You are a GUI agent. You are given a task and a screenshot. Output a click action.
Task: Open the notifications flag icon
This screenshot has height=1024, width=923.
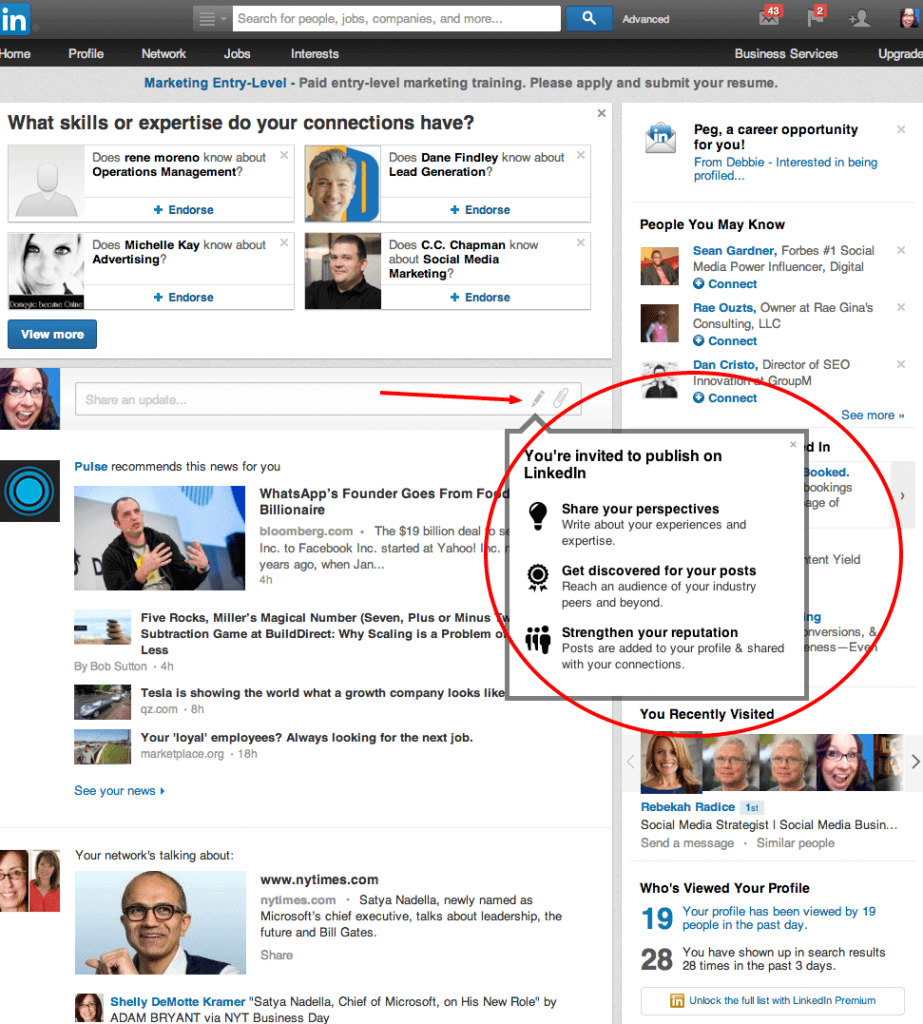816,17
